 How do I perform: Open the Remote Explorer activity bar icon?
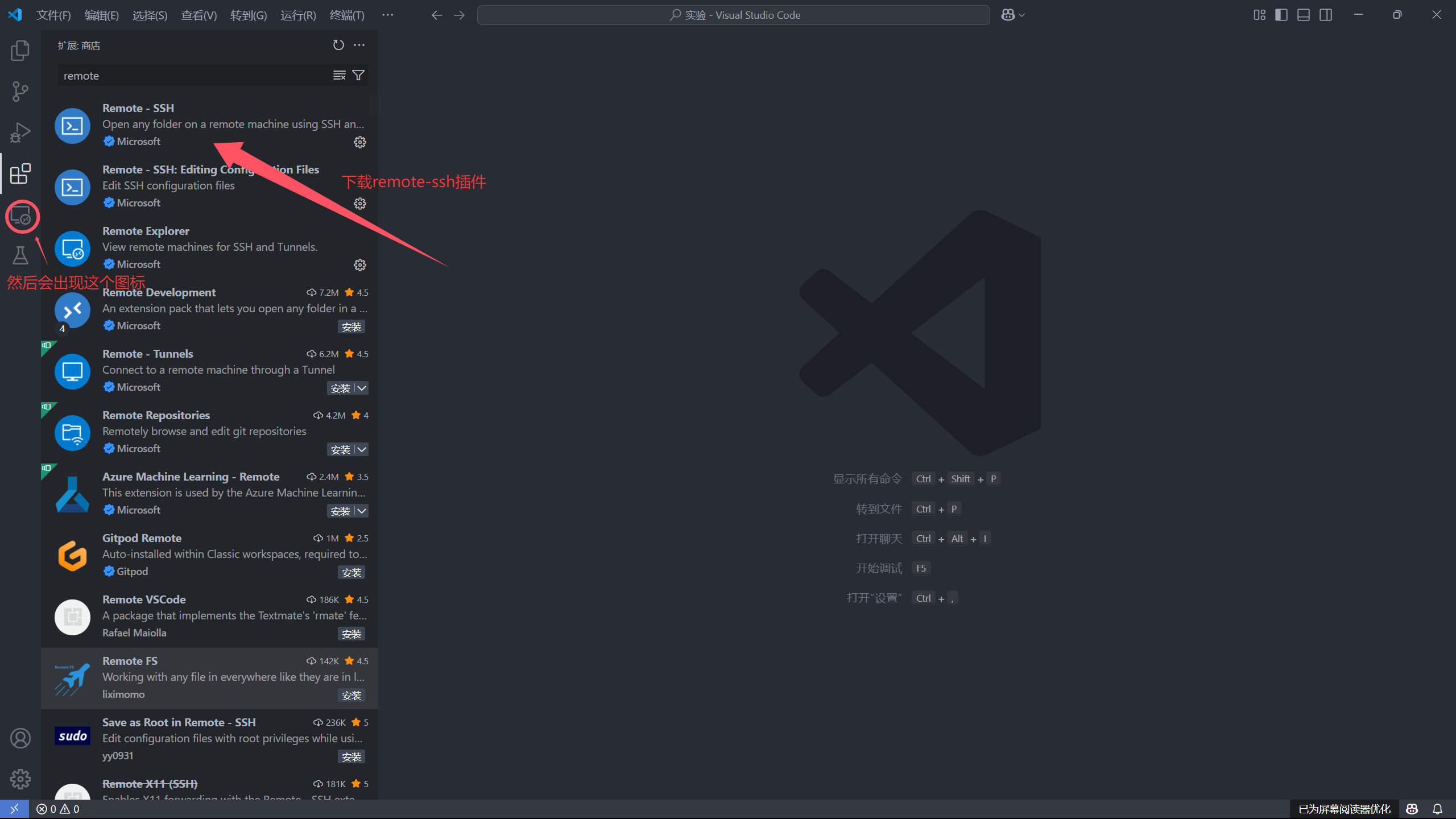click(x=21, y=216)
